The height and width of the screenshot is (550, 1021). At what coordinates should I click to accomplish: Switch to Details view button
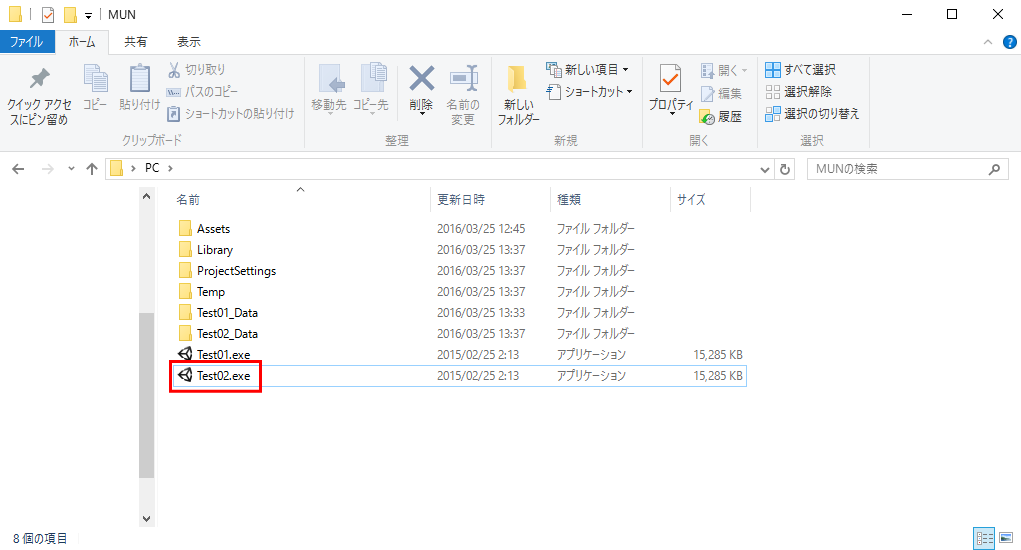click(984, 538)
